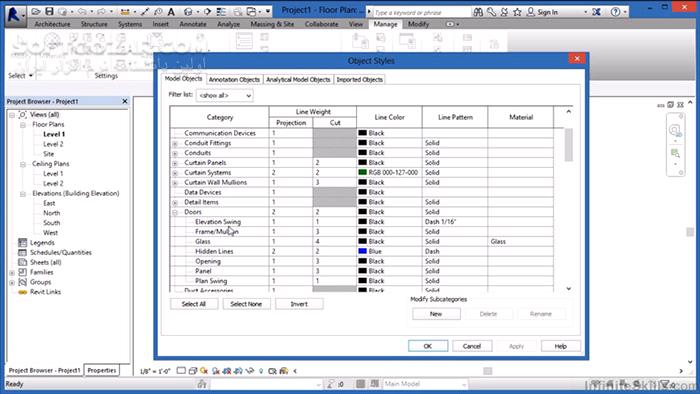Image resolution: width=700 pixels, height=394 pixels.
Task: Click the Communication Center satellite icon
Action: pyautogui.click(x=504, y=12)
